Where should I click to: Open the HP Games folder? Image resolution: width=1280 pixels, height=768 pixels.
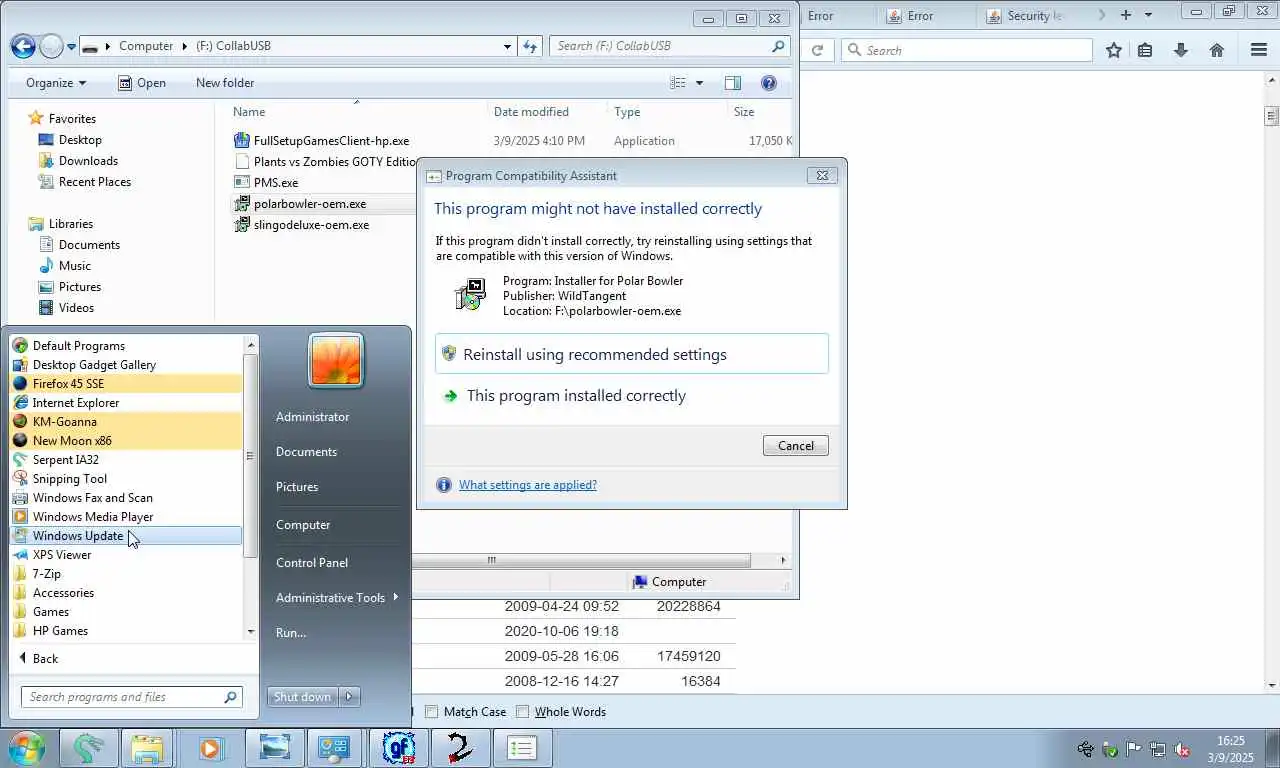(126, 631)
